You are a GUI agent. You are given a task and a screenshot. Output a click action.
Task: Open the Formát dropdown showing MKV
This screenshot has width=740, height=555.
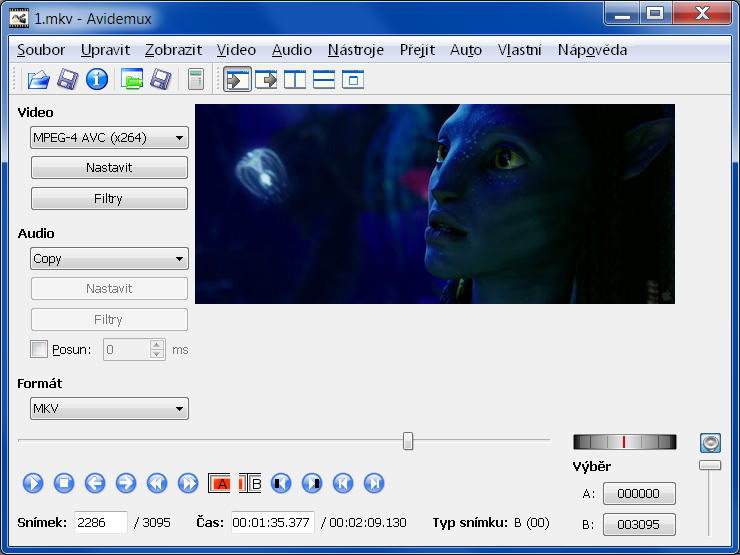[109, 408]
